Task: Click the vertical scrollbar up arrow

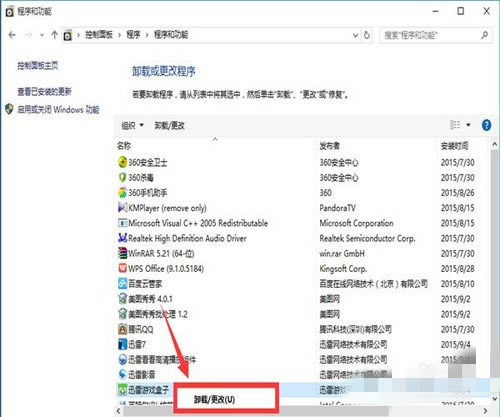Action: (495, 145)
